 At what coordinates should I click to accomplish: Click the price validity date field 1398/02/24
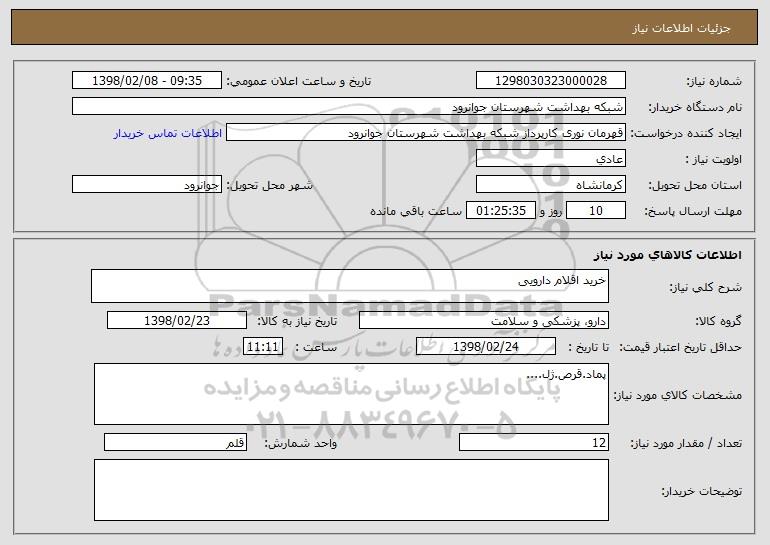486,347
